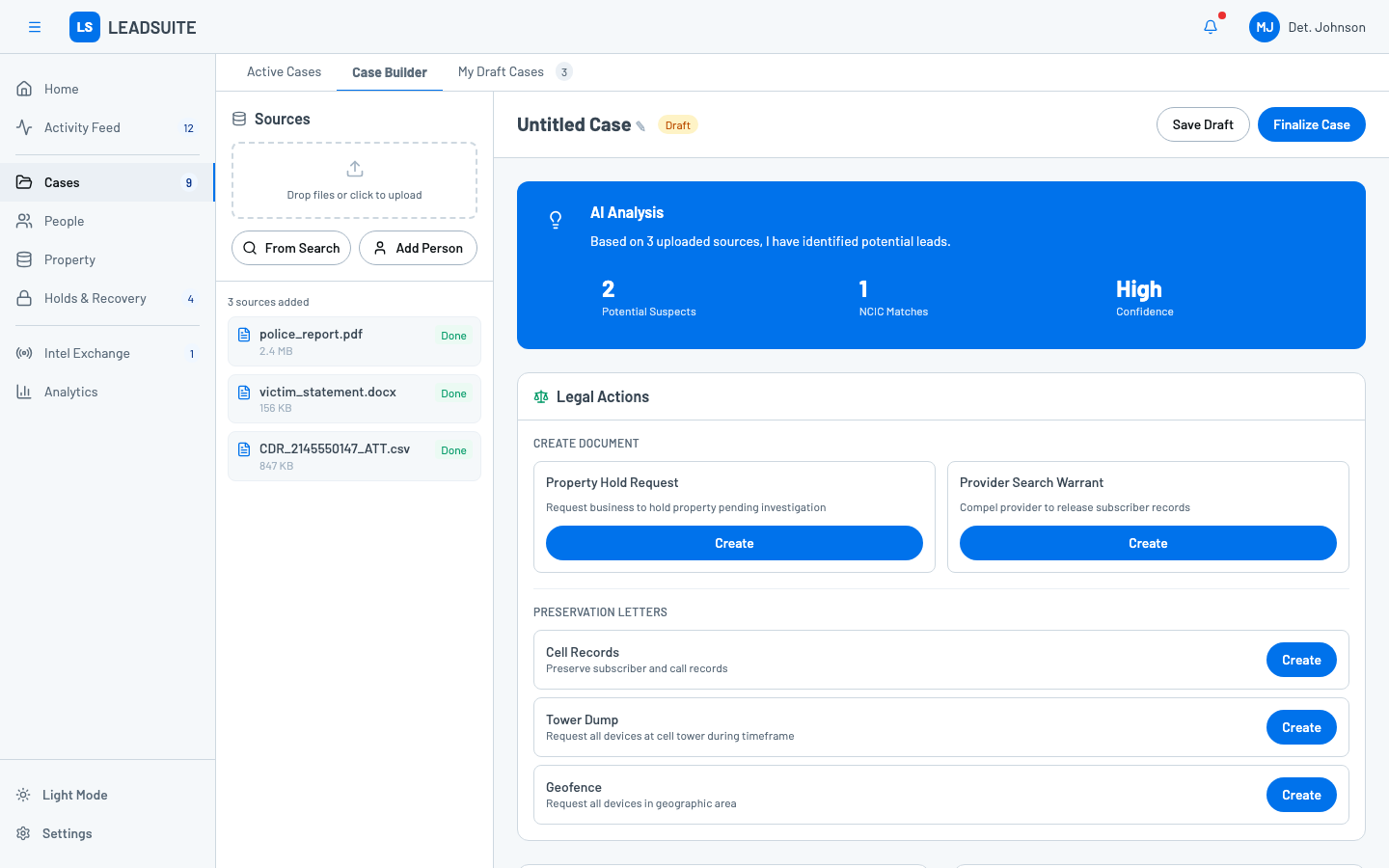Viewport: 1389px width, 868px height.
Task: Click the Save Draft button
Action: pos(1203,124)
